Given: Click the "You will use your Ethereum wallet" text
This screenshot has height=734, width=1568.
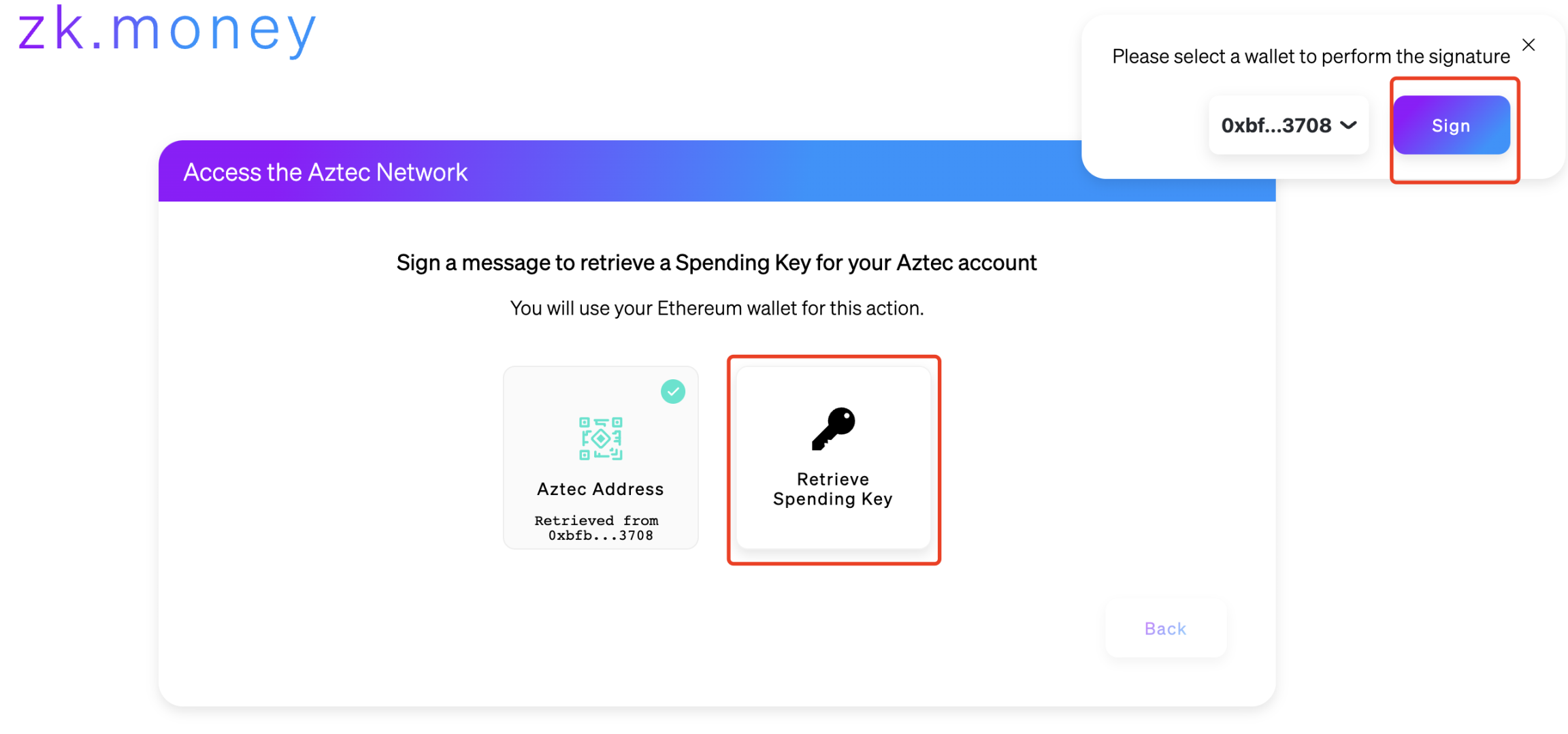Looking at the screenshot, I should point(717,308).
